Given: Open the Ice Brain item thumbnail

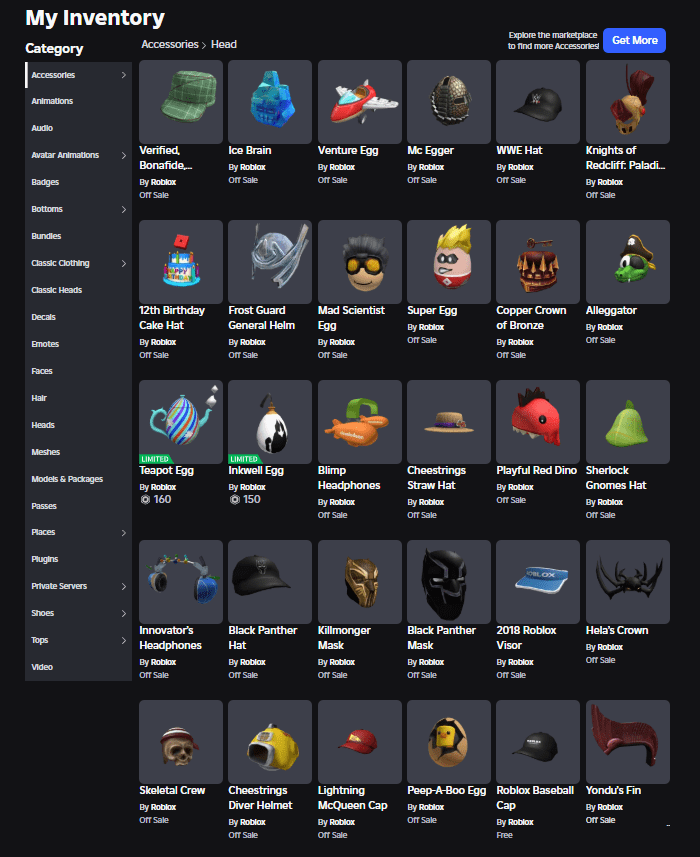Looking at the screenshot, I should 270,102.
